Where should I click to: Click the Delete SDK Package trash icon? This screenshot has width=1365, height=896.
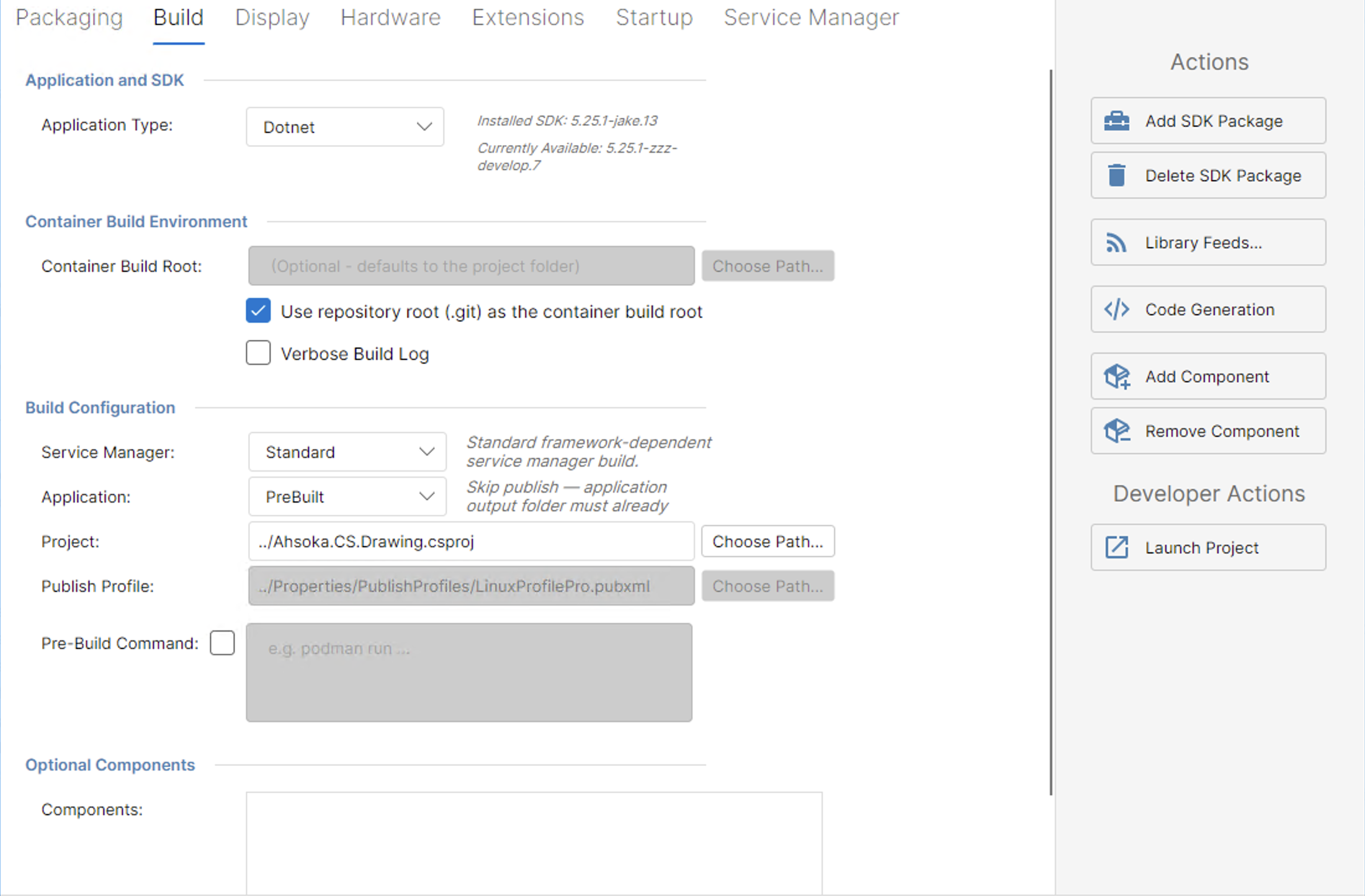(x=1116, y=176)
